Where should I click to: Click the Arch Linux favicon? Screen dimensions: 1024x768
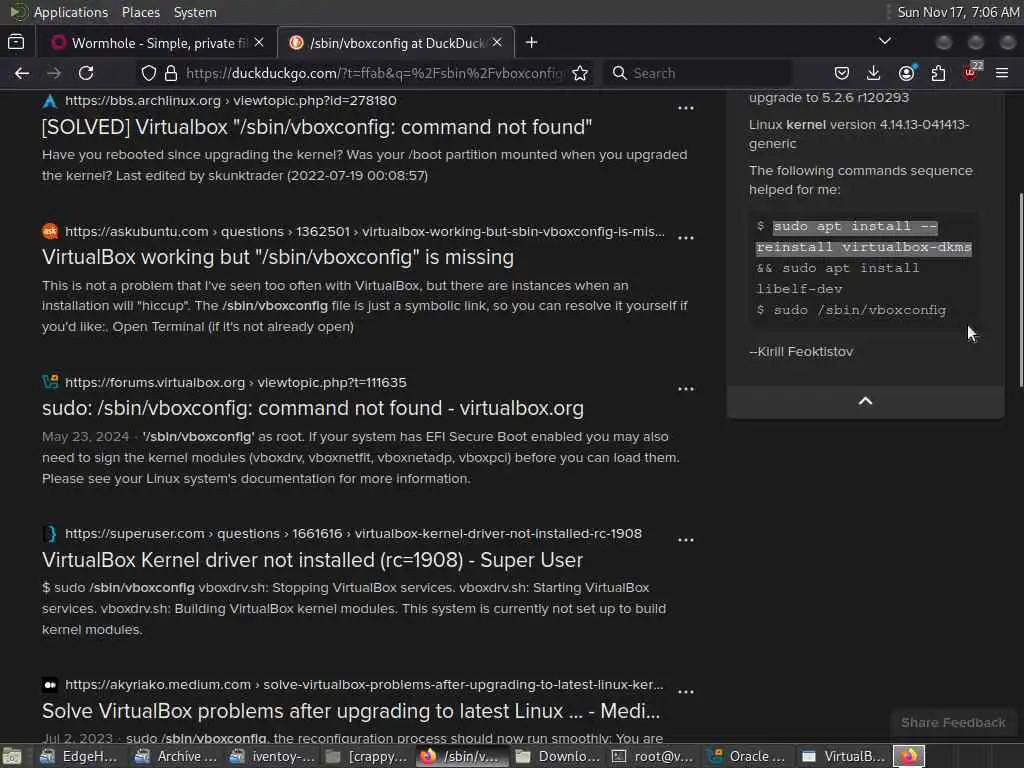point(50,101)
